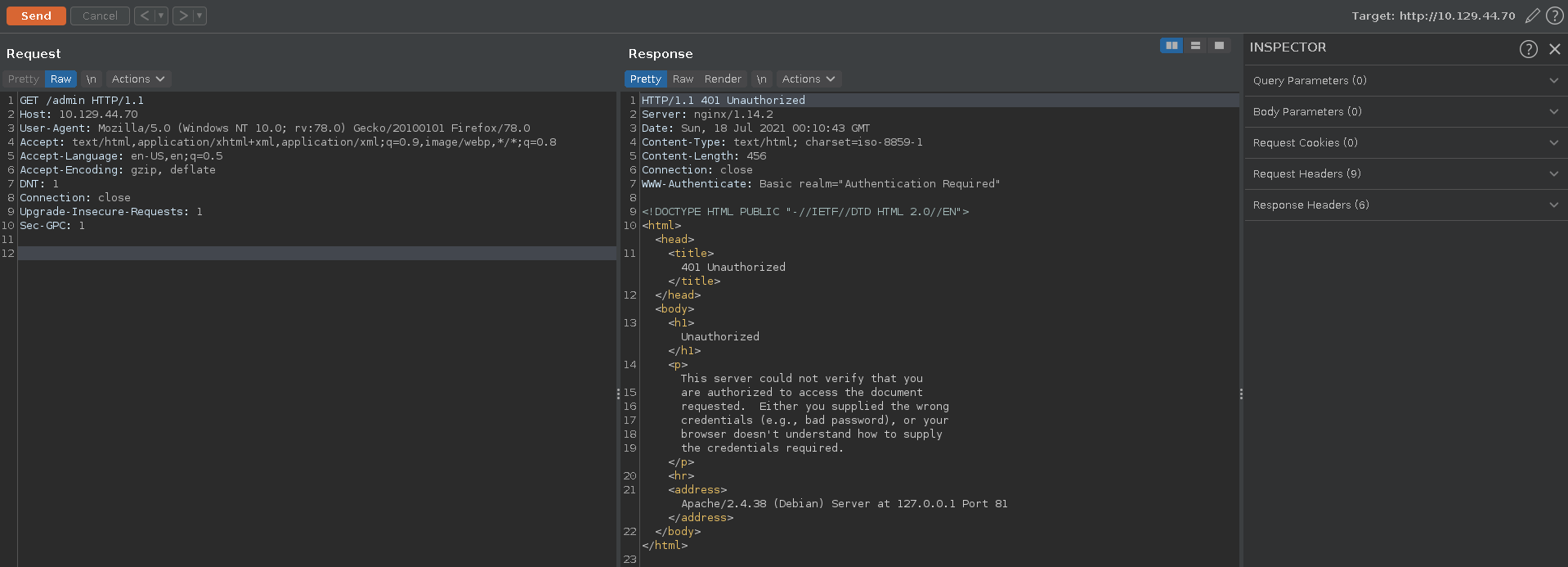Open Inspector help question mark icon
Viewport: 1568px width, 567px height.
click(x=1528, y=49)
